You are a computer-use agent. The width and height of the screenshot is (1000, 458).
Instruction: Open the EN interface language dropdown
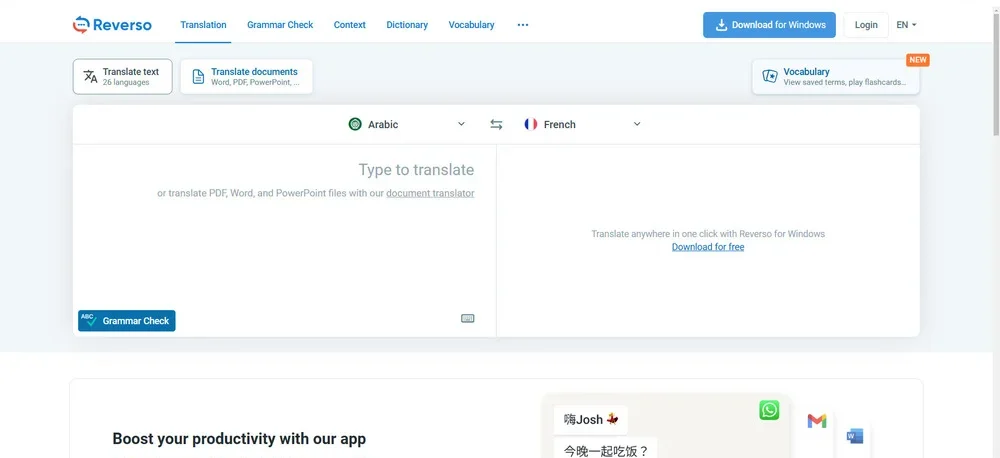coord(906,25)
